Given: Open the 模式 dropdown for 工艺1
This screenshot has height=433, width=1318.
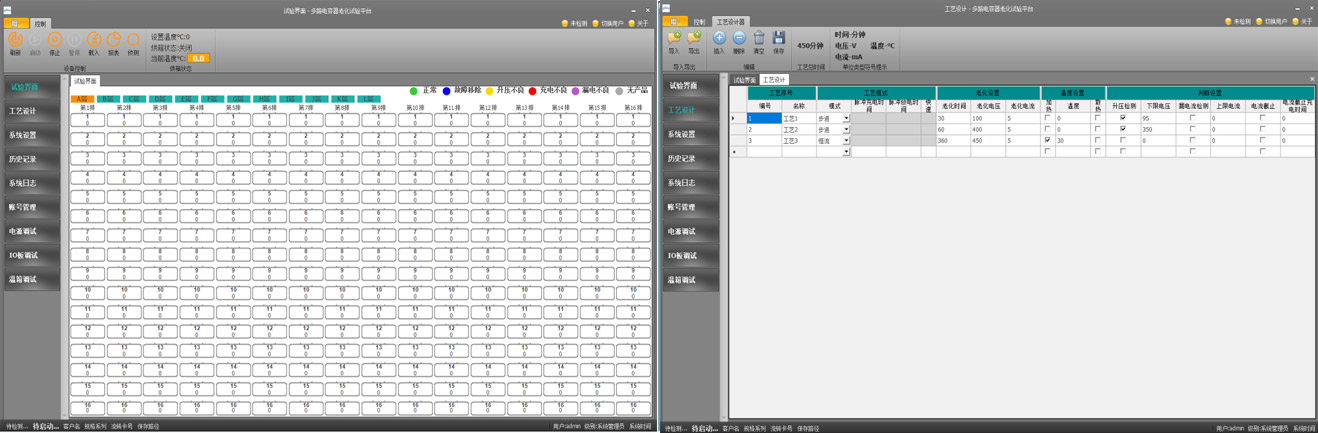Looking at the screenshot, I should (846, 118).
